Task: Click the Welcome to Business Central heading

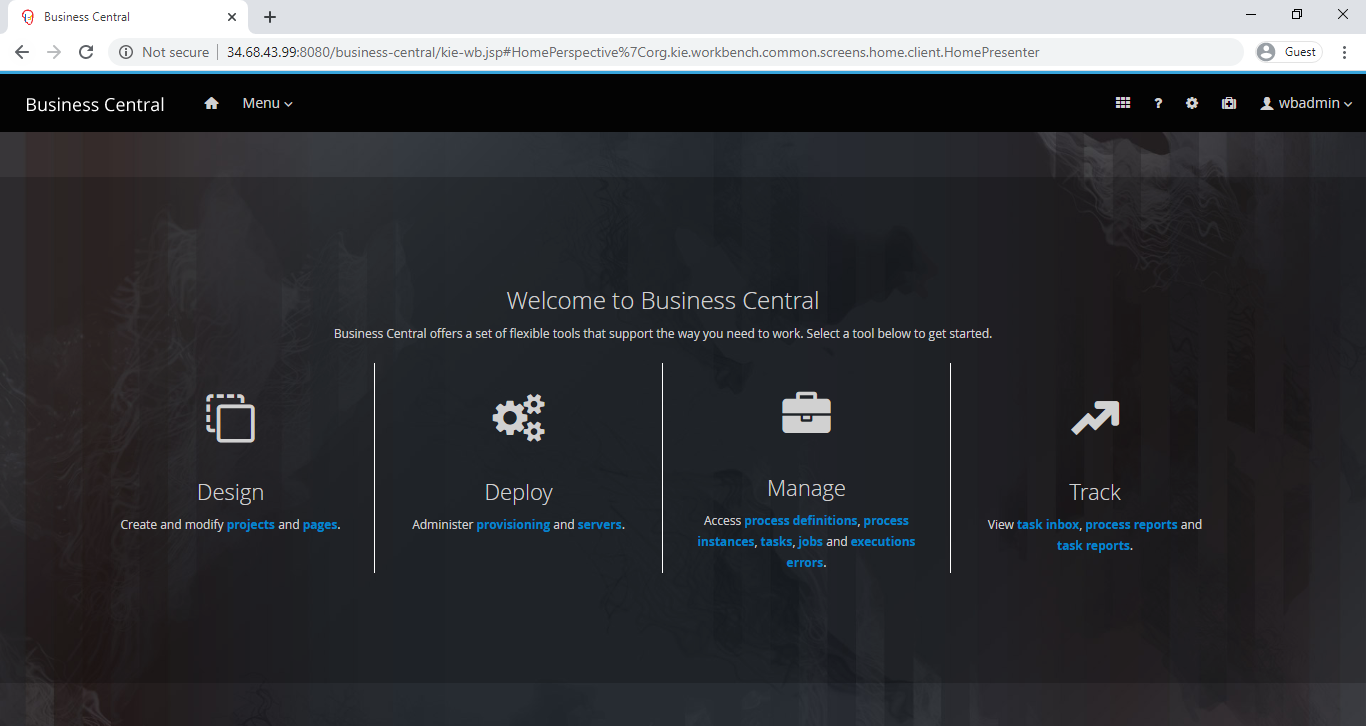Action: pyautogui.click(x=663, y=300)
